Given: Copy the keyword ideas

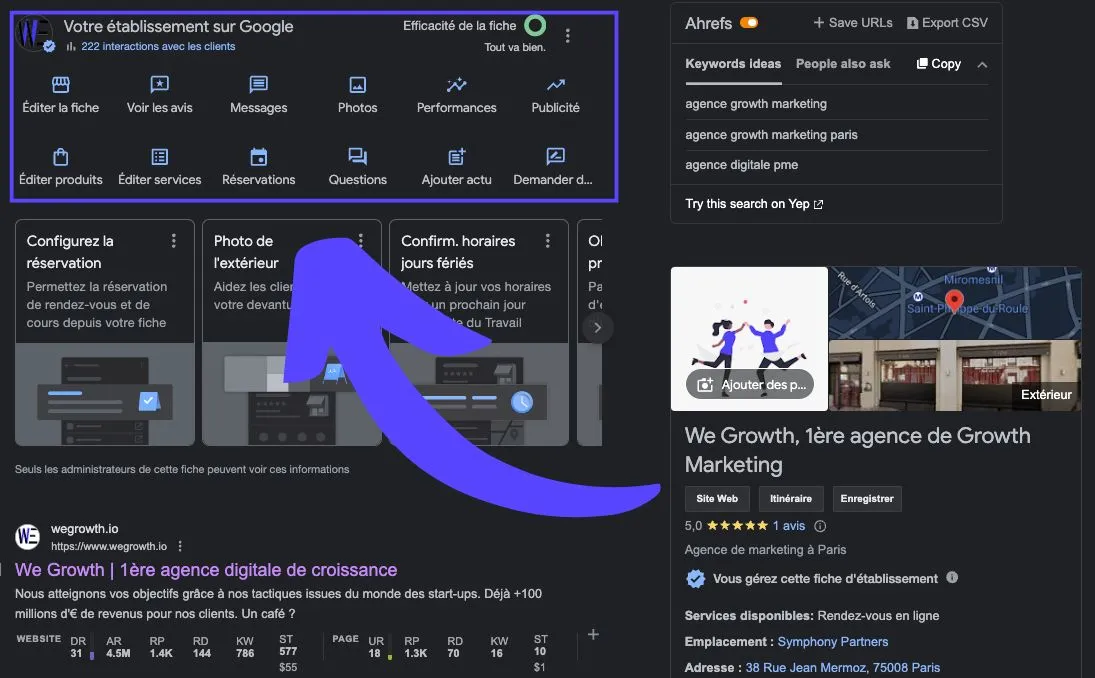Looking at the screenshot, I should [x=939, y=64].
